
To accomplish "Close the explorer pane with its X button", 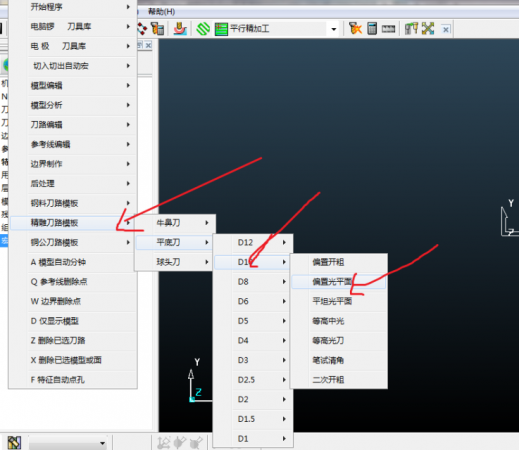I will pos(149,45).
